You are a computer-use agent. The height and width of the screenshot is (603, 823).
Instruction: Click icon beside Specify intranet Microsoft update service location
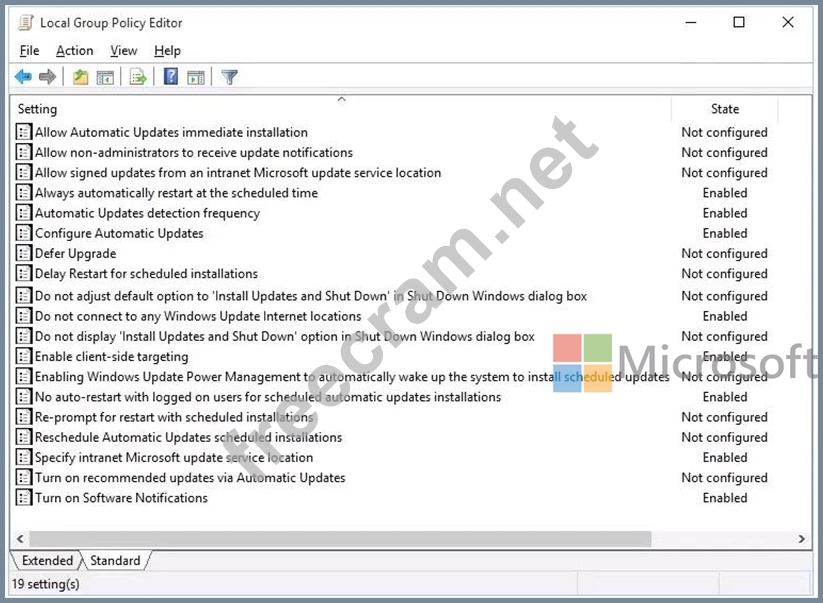[23, 457]
